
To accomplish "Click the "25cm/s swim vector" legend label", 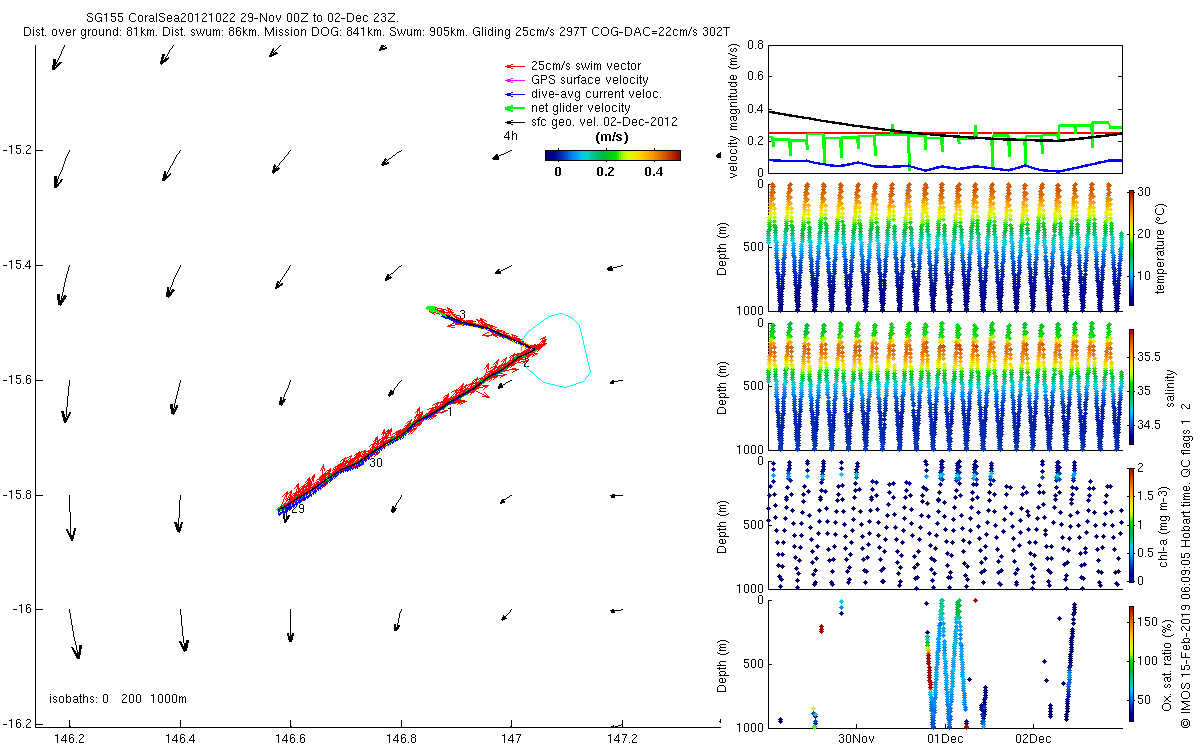I will (587, 66).
